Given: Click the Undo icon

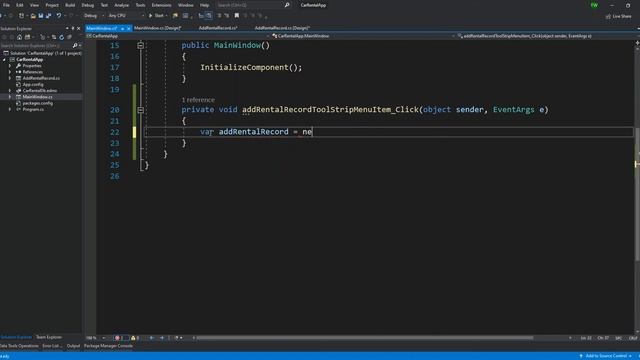Looking at the screenshot, I should coord(59,16).
